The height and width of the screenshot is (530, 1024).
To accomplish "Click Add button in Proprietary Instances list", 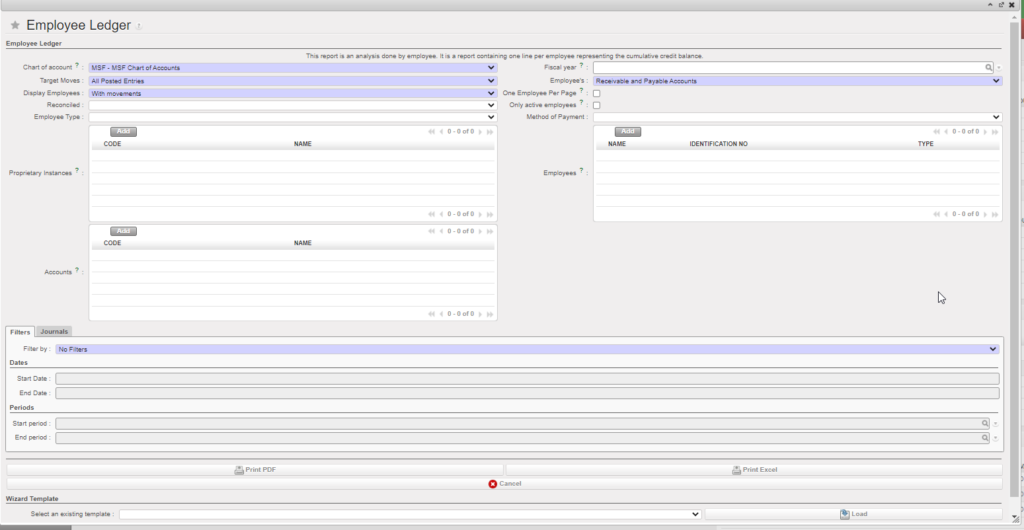I will point(123,131).
